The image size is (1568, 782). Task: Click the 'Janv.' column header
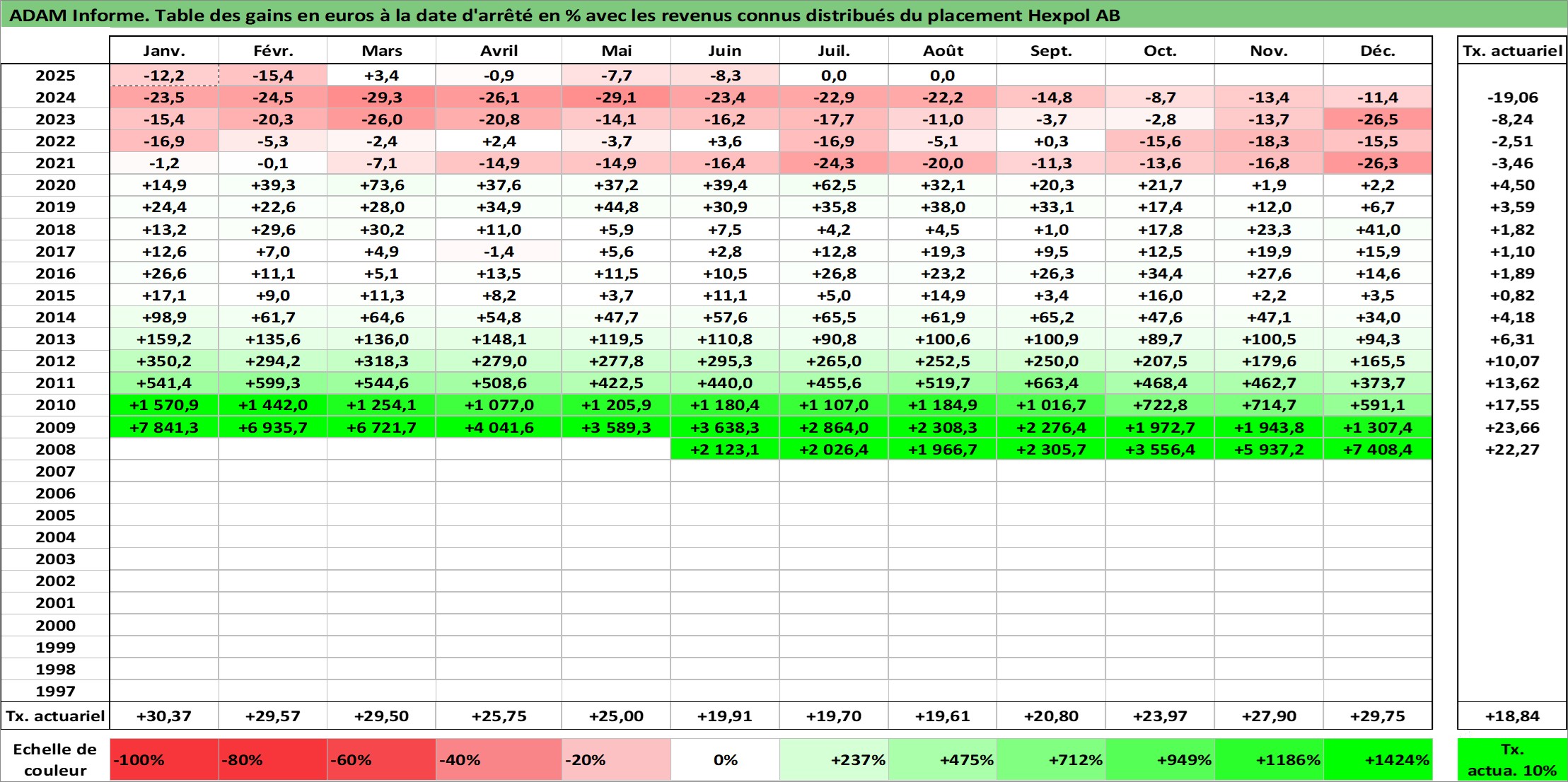click(x=164, y=50)
